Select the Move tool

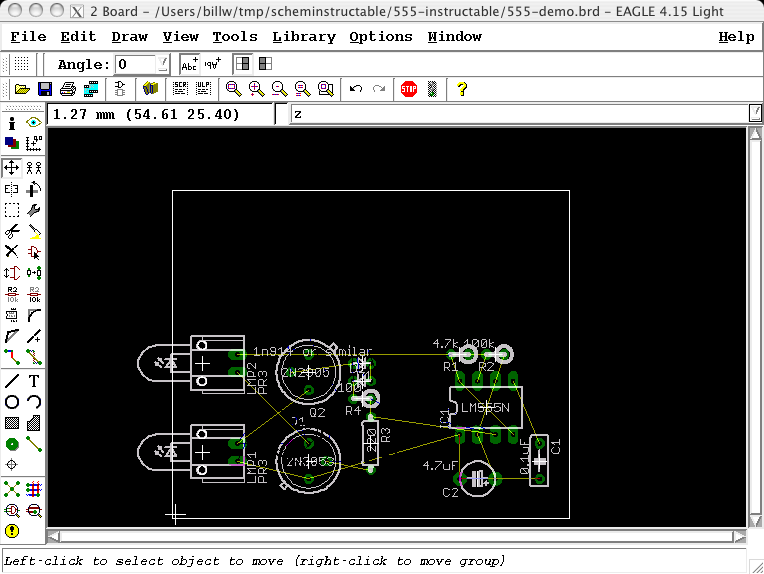12,168
